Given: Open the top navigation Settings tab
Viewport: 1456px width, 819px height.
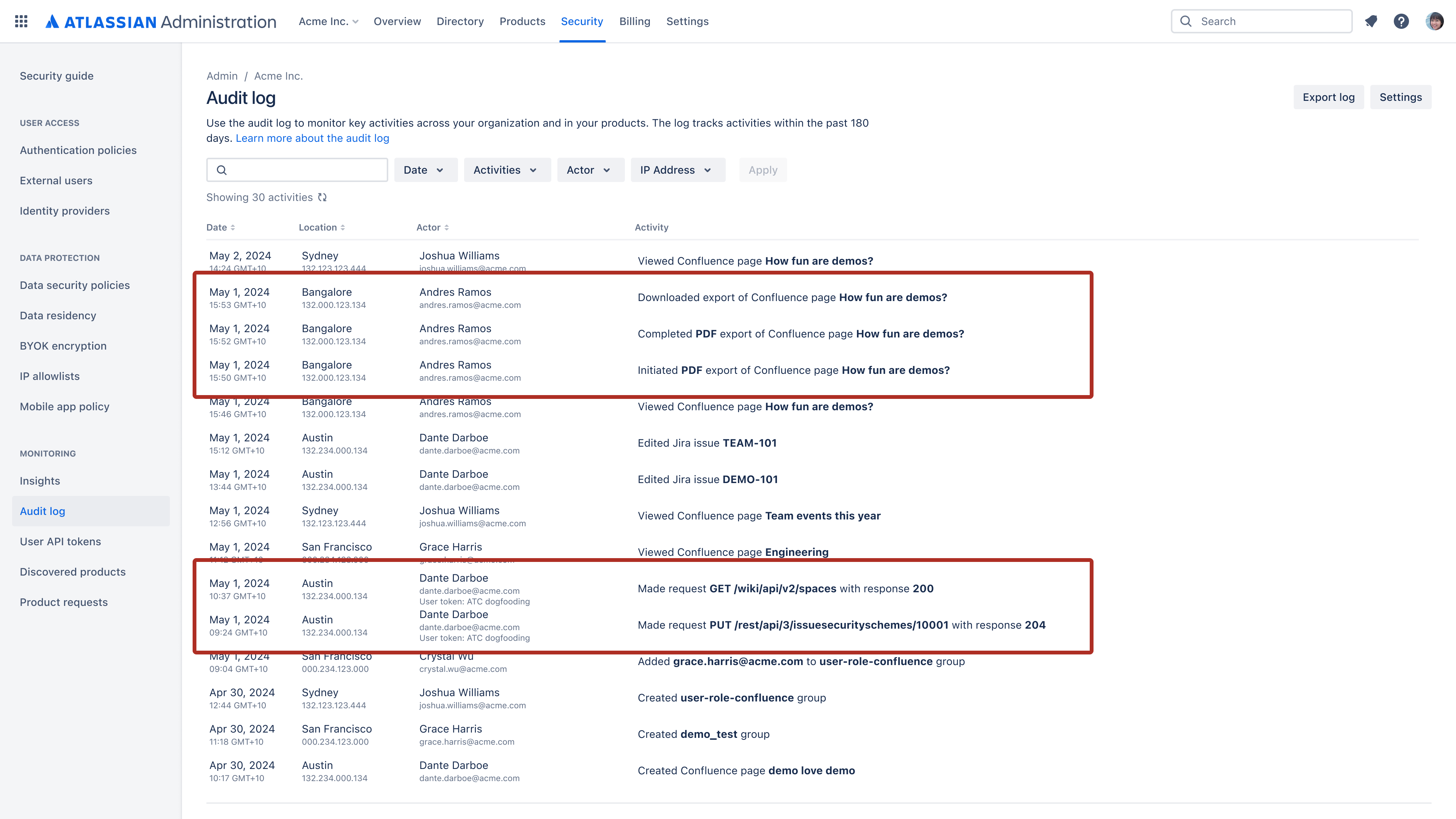Looking at the screenshot, I should tap(687, 22).
